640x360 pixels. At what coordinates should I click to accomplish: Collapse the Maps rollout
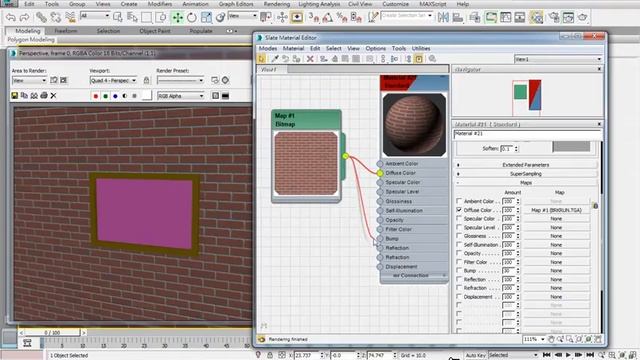pos(526,183)
